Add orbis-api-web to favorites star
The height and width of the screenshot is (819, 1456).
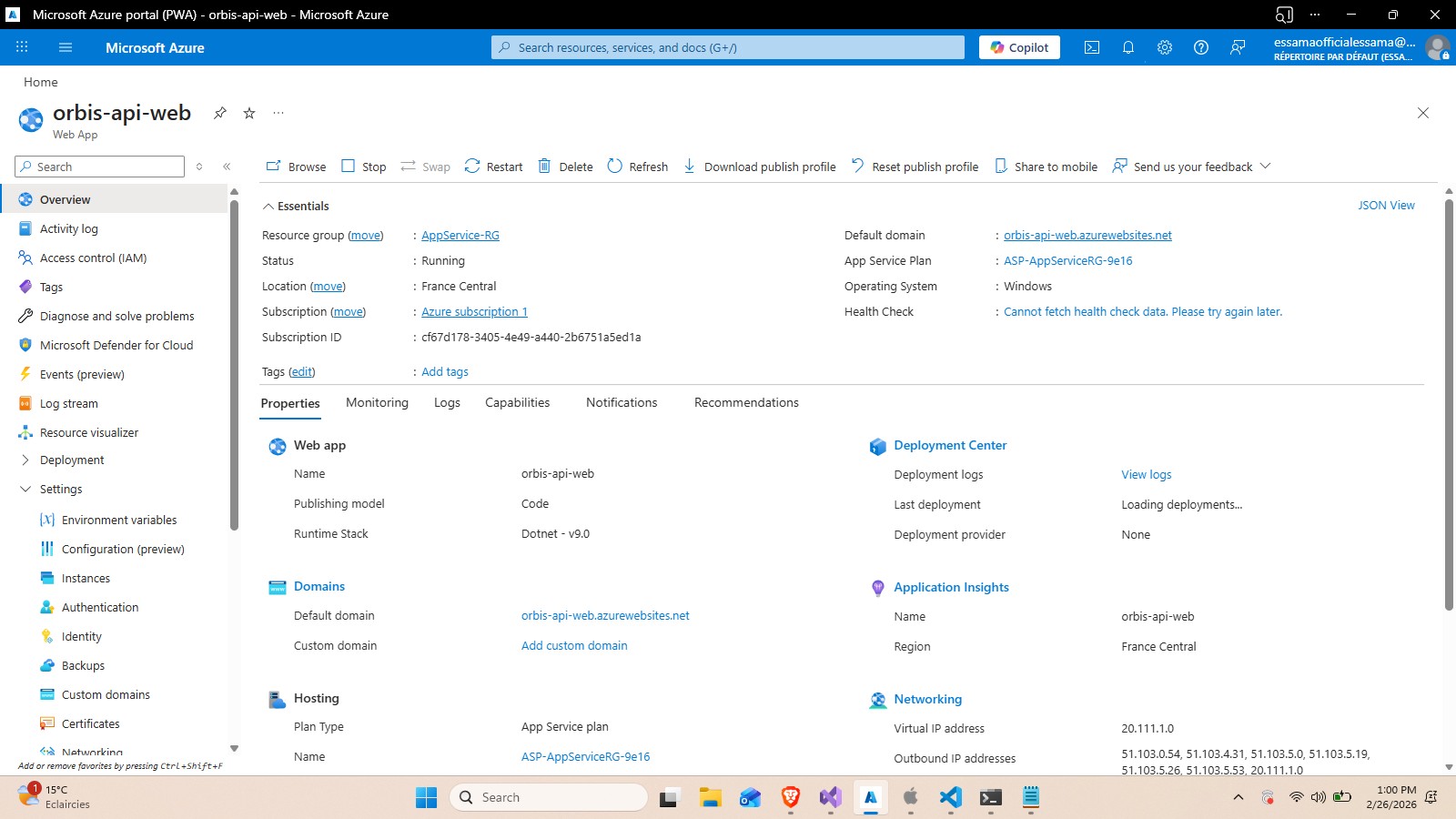249,113
